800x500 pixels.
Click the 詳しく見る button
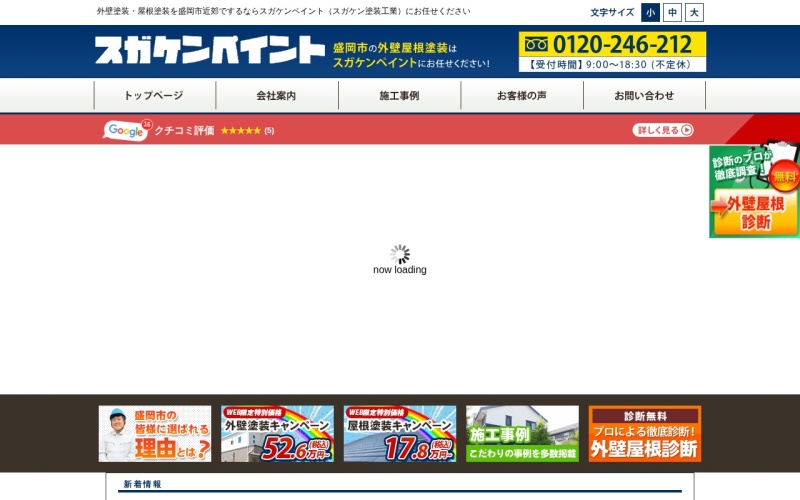pos(663,130)
